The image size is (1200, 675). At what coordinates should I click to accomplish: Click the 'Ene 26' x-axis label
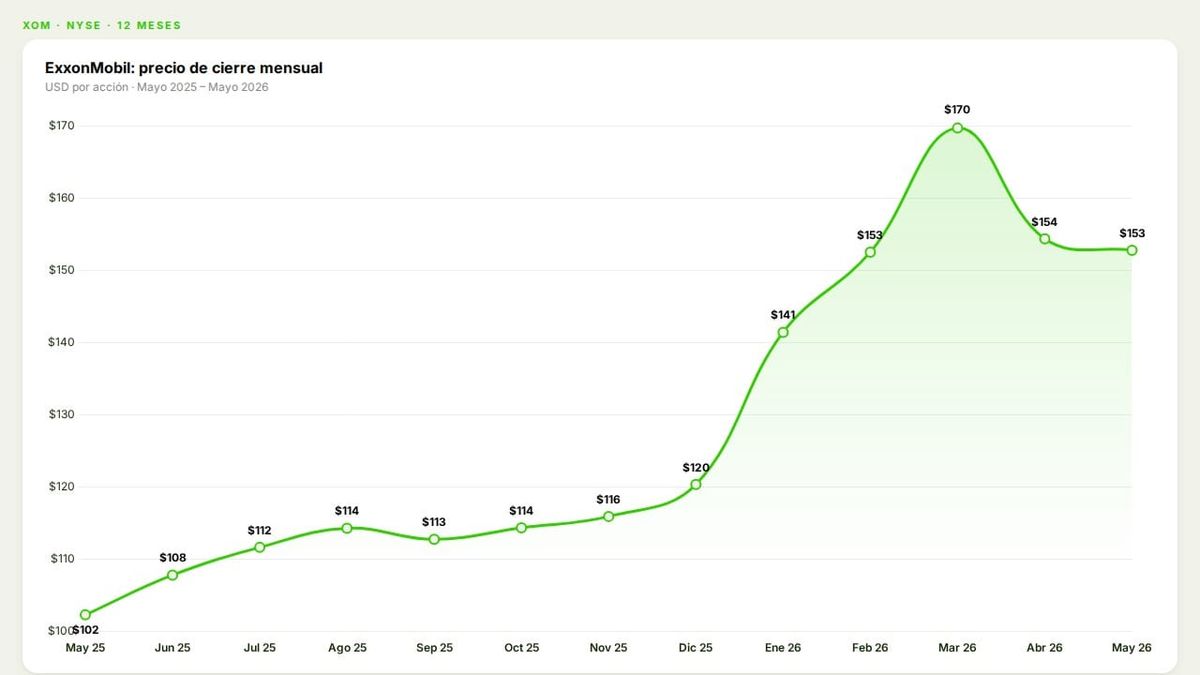point(783,648)
